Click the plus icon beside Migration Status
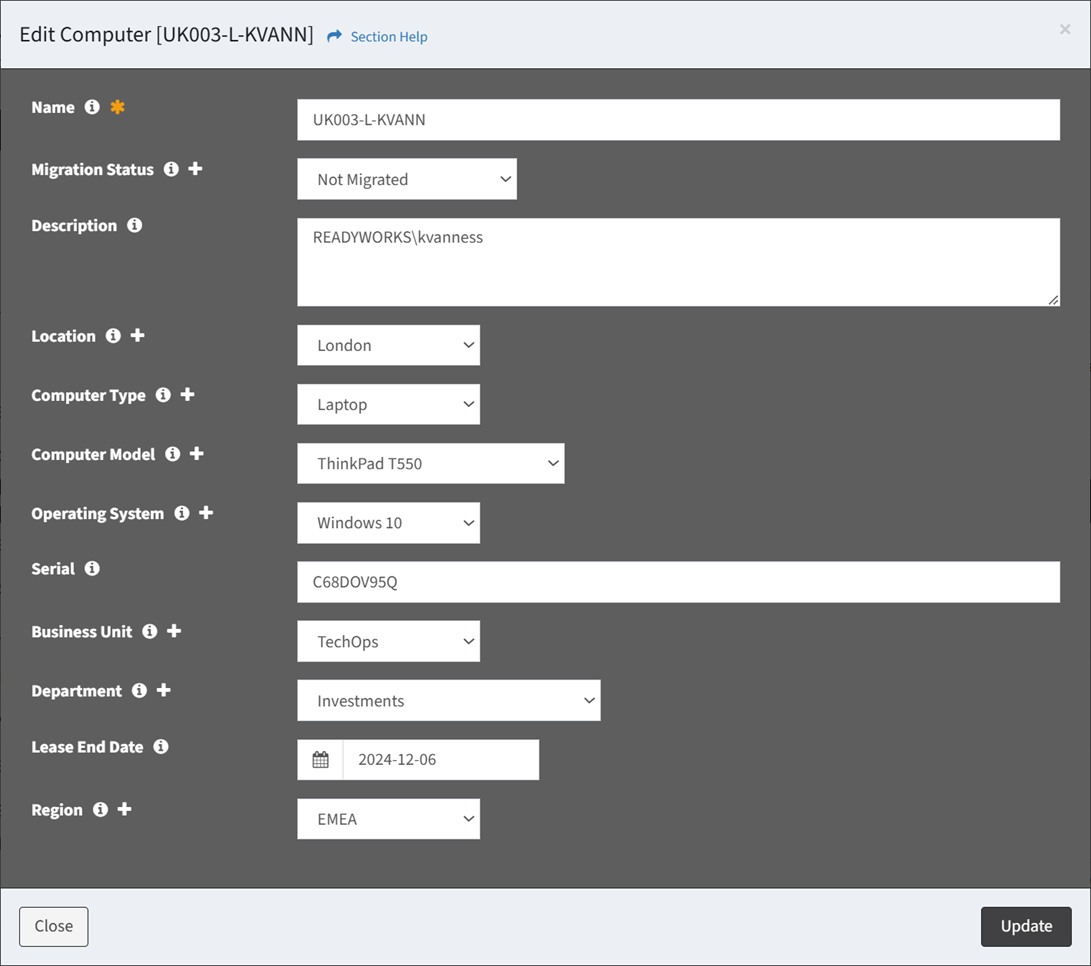 (195, 169)
